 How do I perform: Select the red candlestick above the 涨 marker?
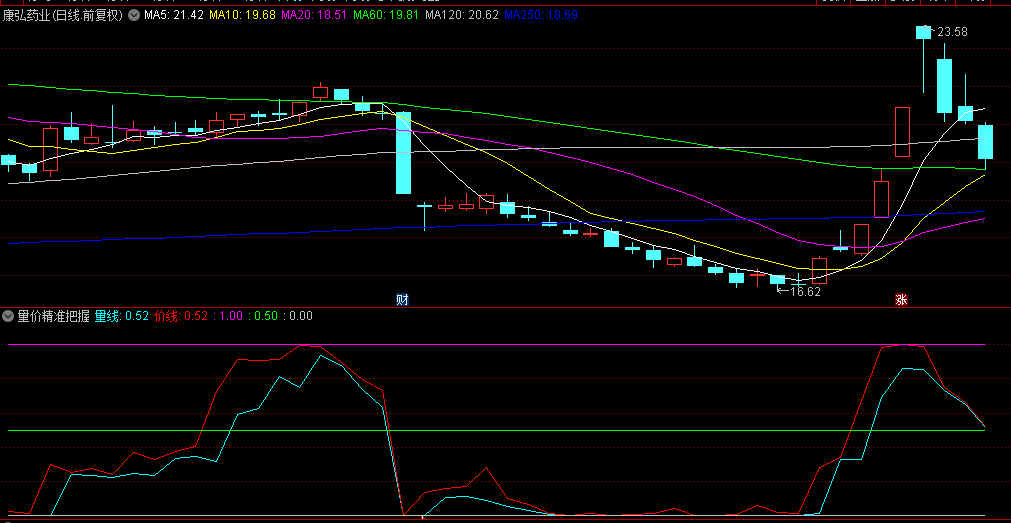point(902,132)
